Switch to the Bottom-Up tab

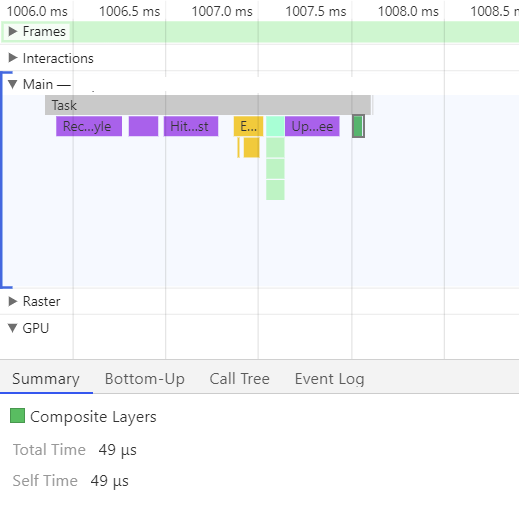coord(145,379)
